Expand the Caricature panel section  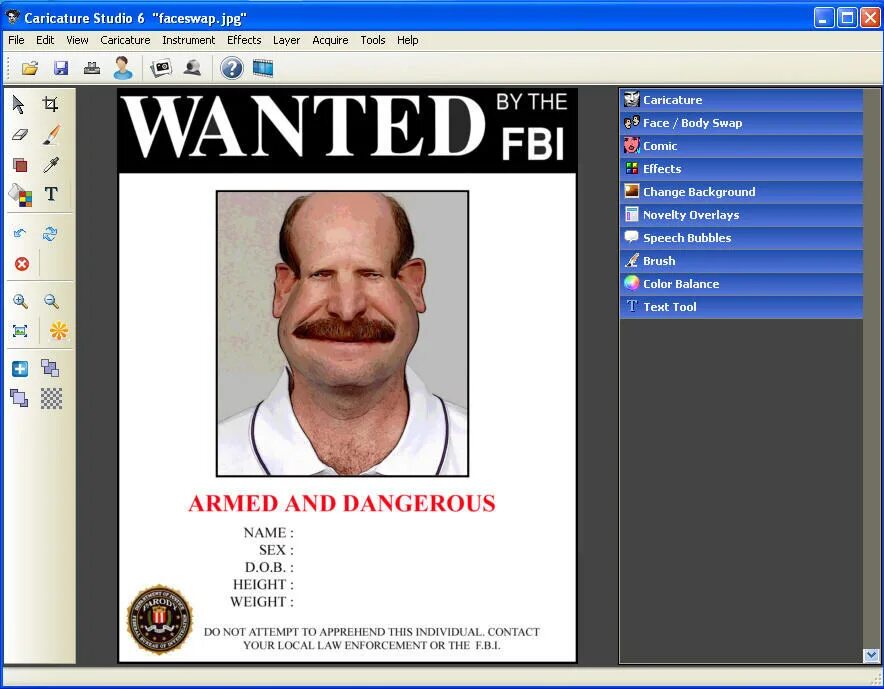pyautogui.click(x=741, y=100)
